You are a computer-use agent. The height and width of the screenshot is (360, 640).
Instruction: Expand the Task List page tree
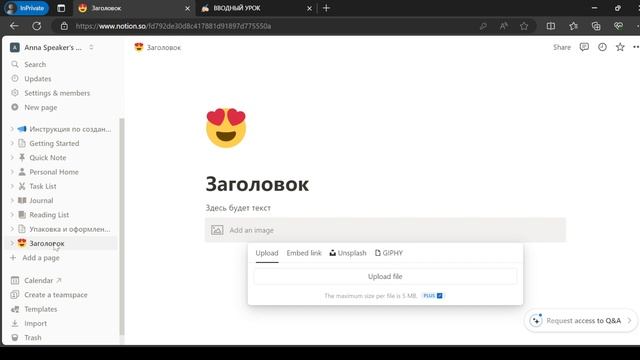[x=12, y=186]
